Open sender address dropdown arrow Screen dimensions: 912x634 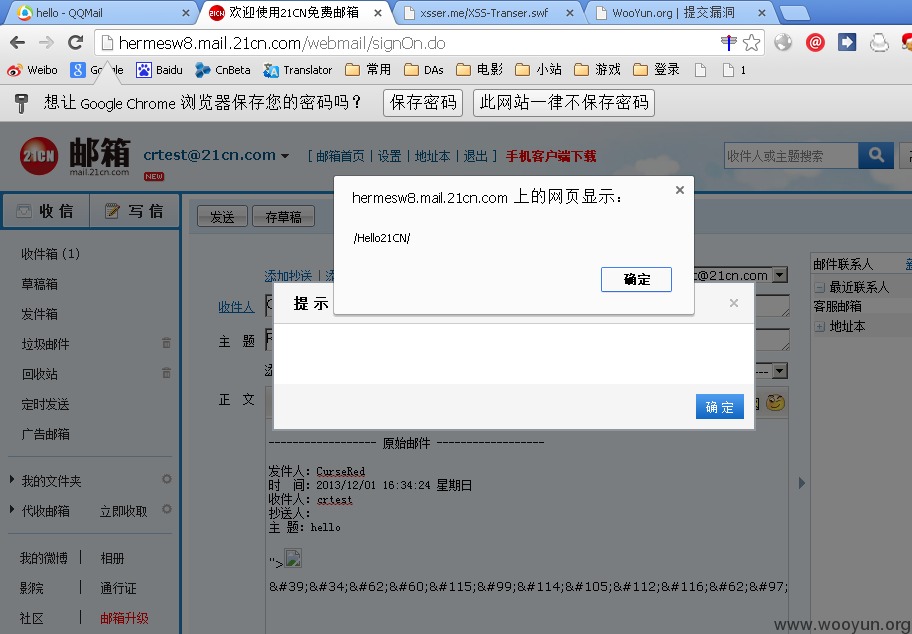click(x=780, y=275)
